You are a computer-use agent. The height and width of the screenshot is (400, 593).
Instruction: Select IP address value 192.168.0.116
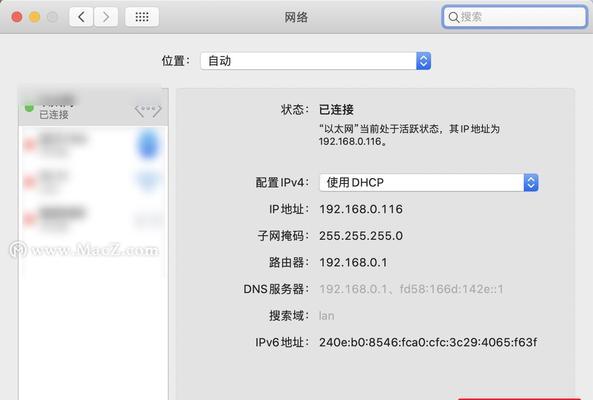[x=361, y=209]
